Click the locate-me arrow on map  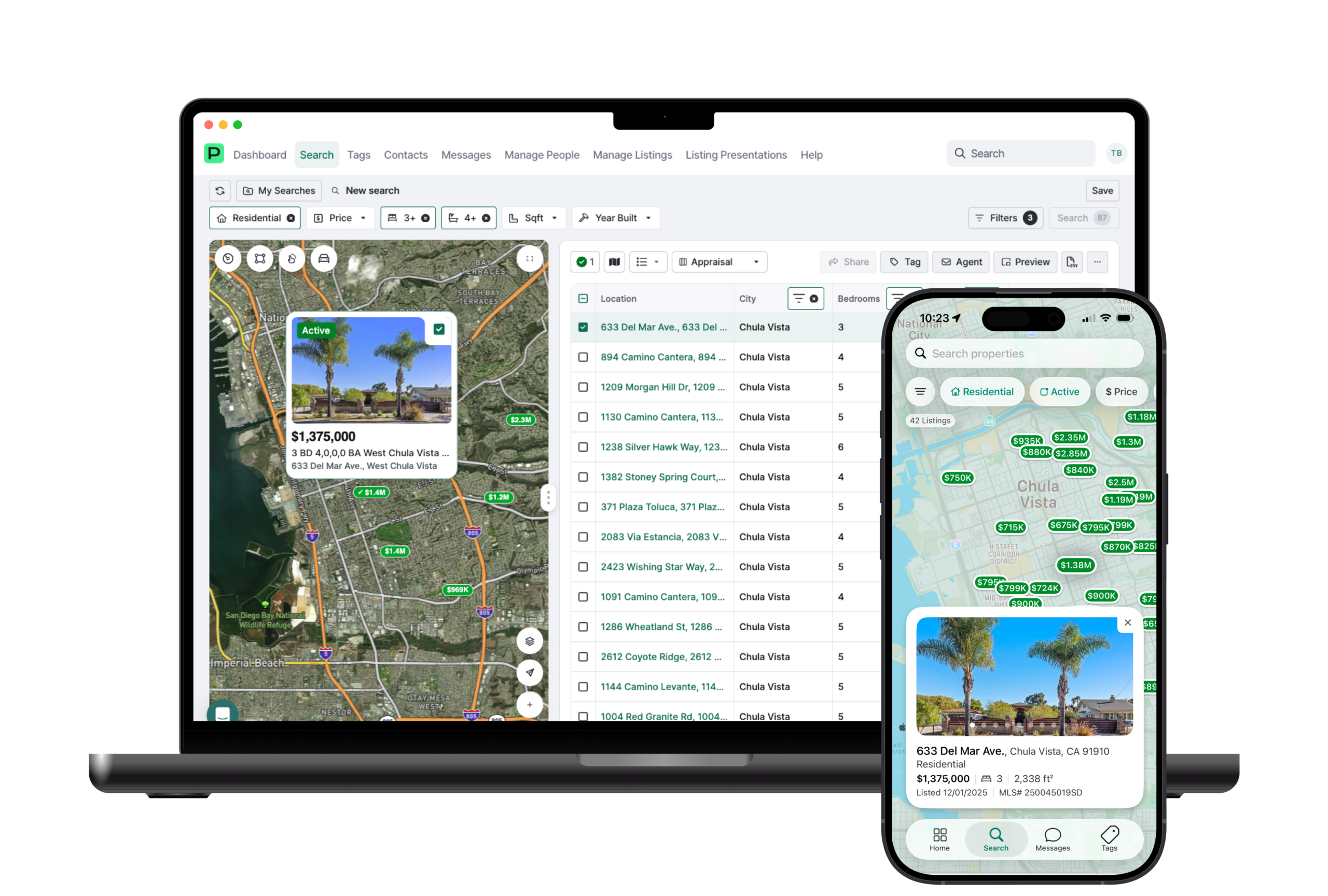click(x=530, y=673)
